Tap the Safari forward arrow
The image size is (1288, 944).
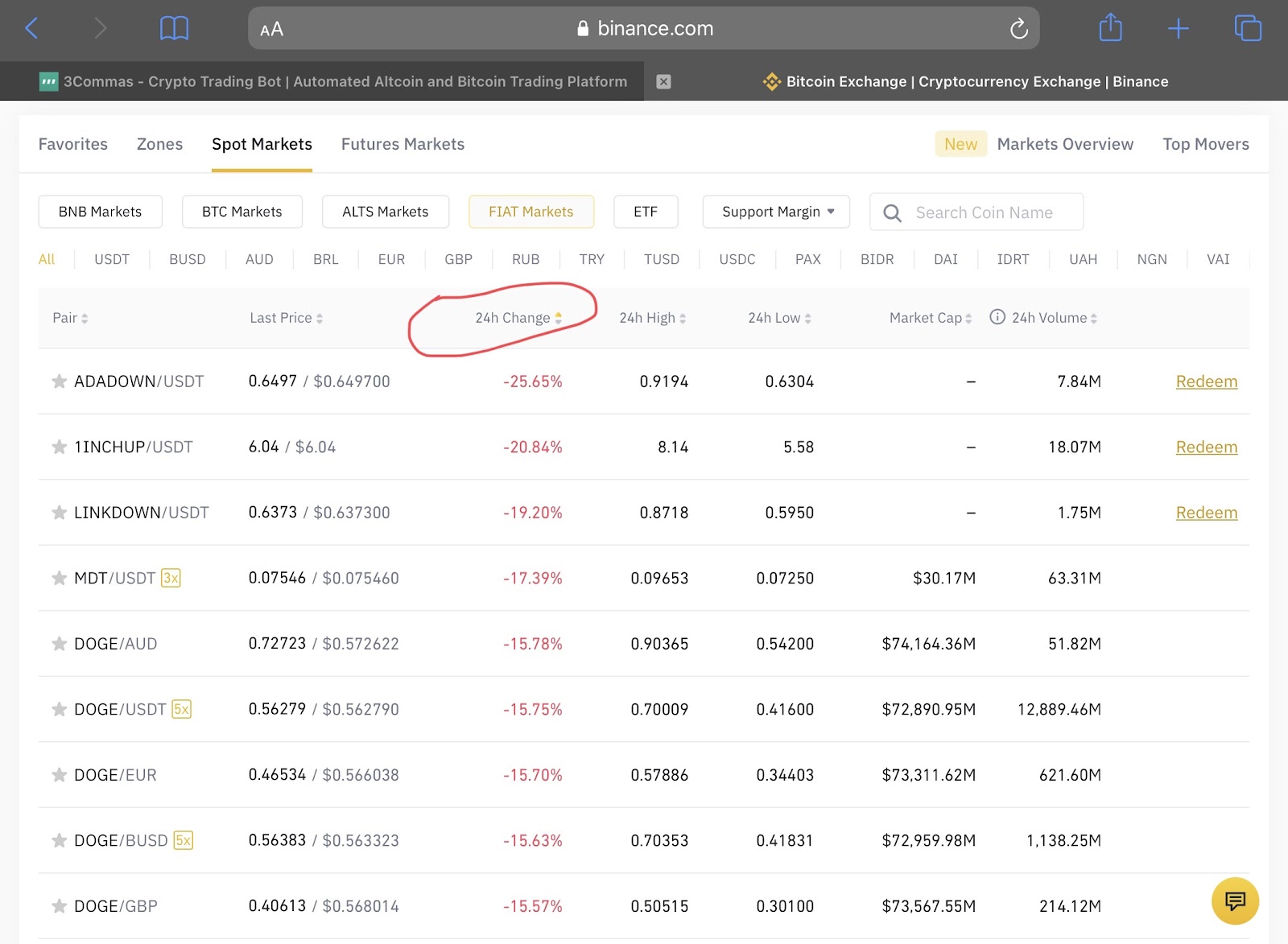tap(100, 29)
